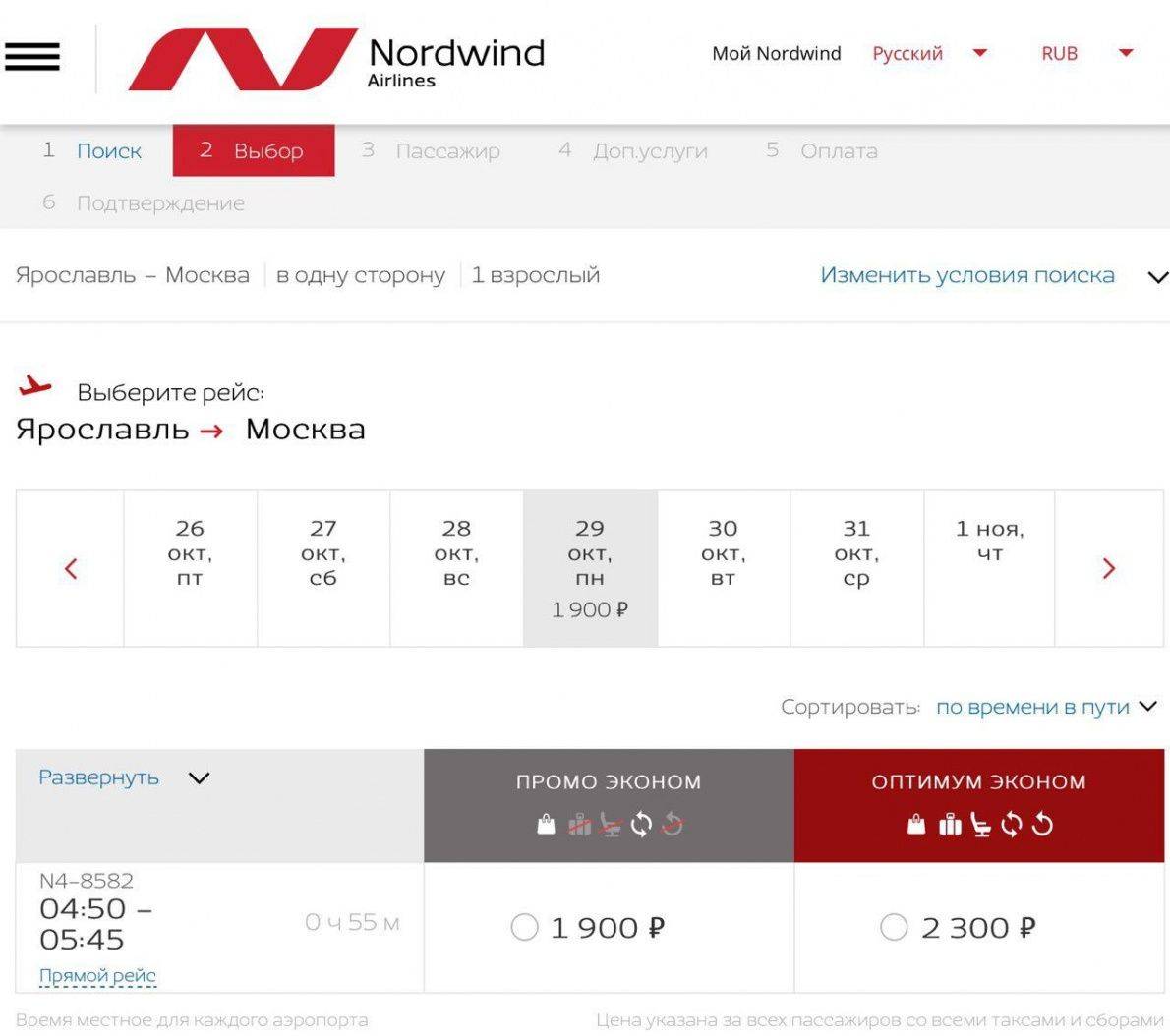Select date 29 окт, пн 1 900 ₽
Image resolution: width=1170 pixels, height=1036 pixels.
[x=590, y=568]
